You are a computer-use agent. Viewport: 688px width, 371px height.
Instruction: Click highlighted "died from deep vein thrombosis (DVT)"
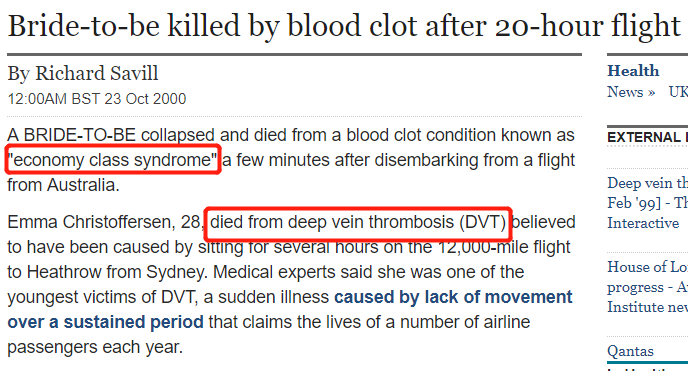[x=358, y=222]
